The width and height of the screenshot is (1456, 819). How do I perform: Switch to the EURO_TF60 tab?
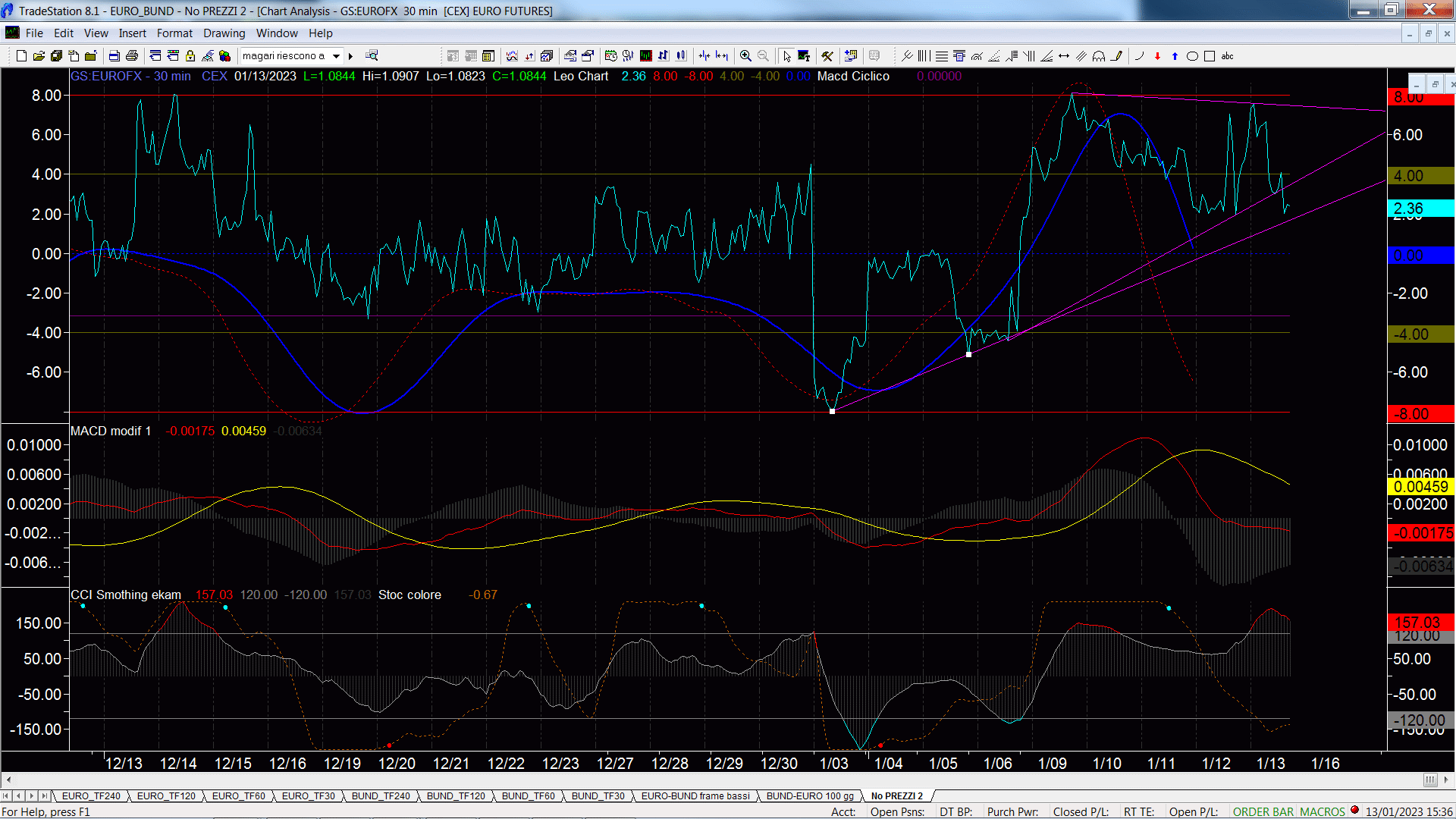tap(238, 796)
